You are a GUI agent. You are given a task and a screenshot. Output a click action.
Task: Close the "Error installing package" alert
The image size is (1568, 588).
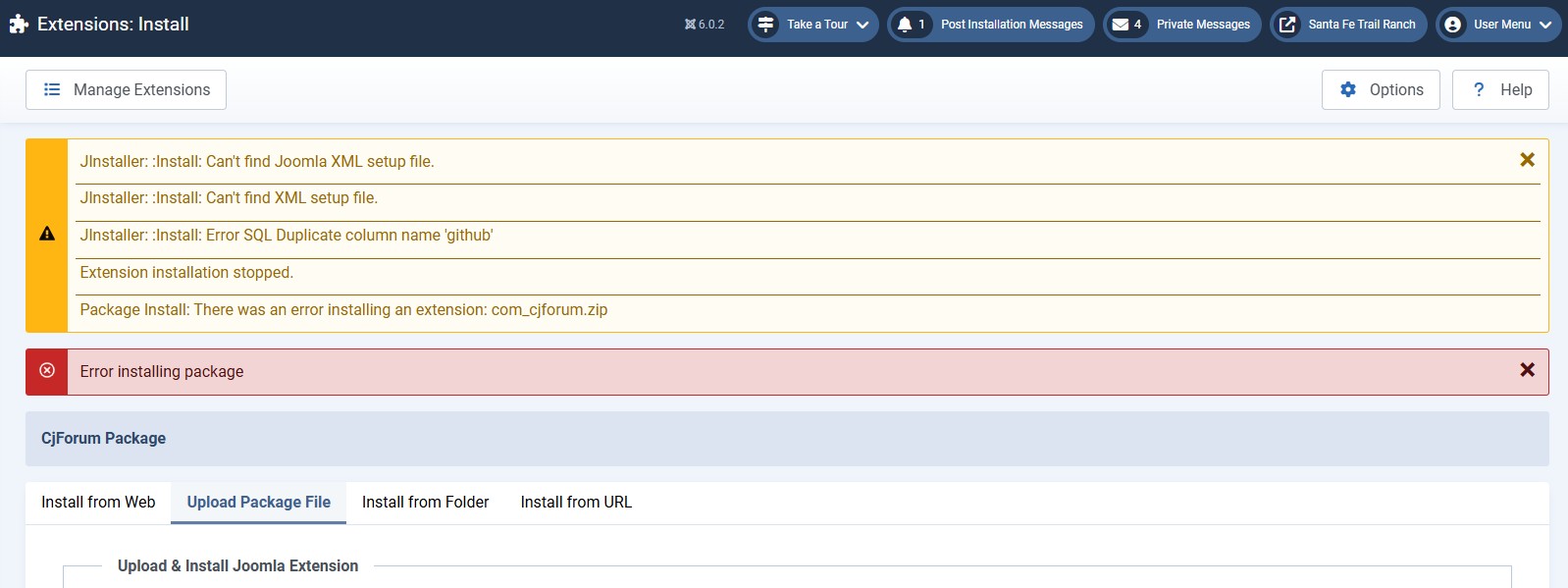(x=1527, y=370)
